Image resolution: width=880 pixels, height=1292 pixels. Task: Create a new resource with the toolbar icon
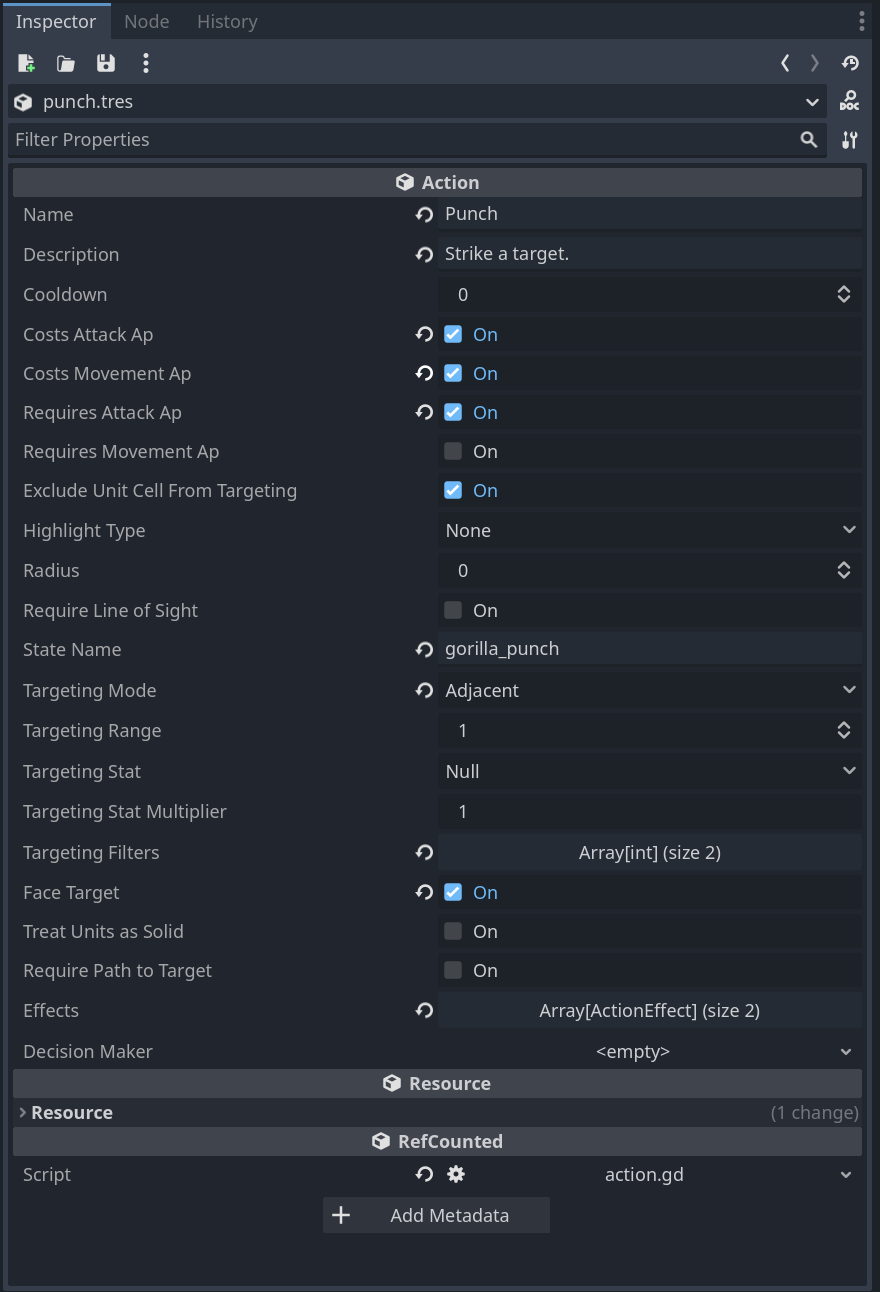(27, 64)
